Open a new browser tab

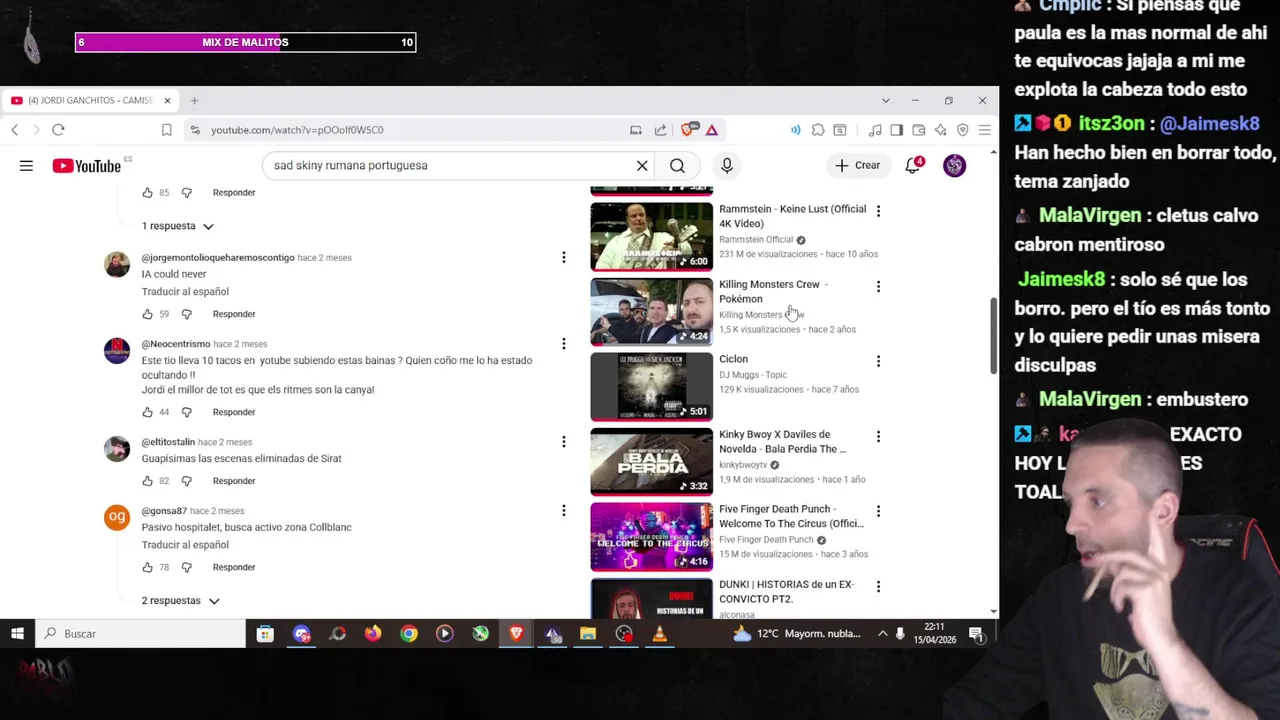pos(194,100)
